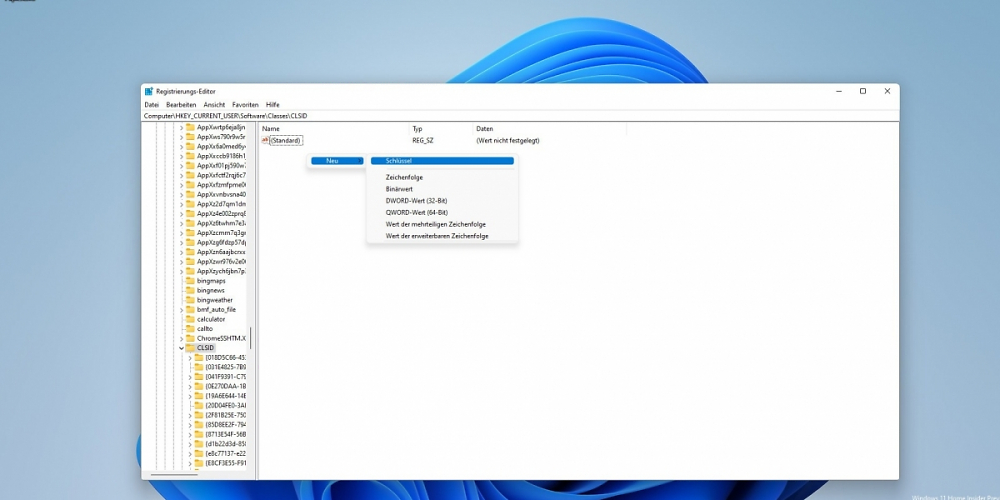Click the REG_SZ type cell
Viewport: 1000px width, 500px height.
click(423, 140)
